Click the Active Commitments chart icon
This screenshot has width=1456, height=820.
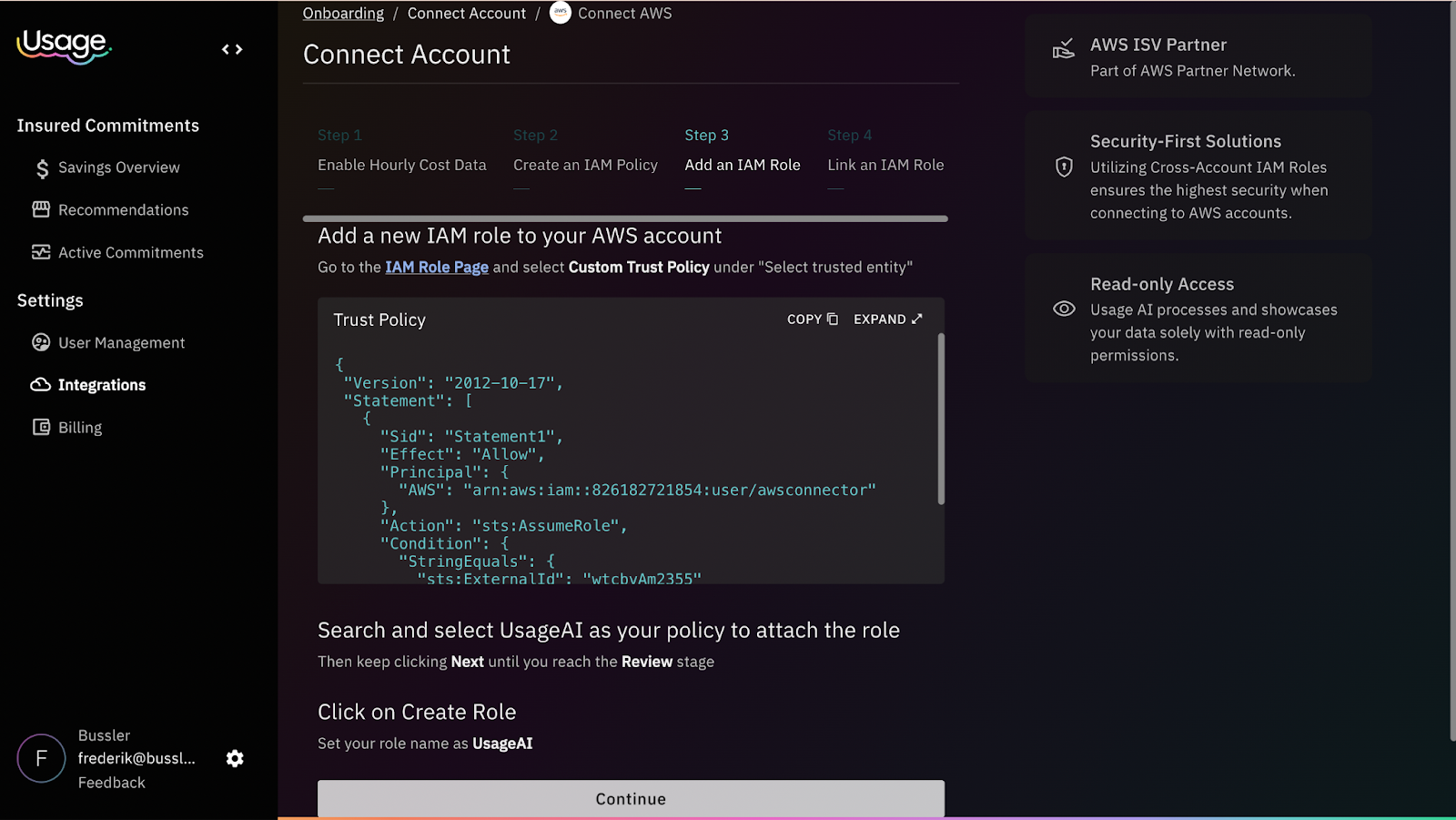[x=41, y=252]
